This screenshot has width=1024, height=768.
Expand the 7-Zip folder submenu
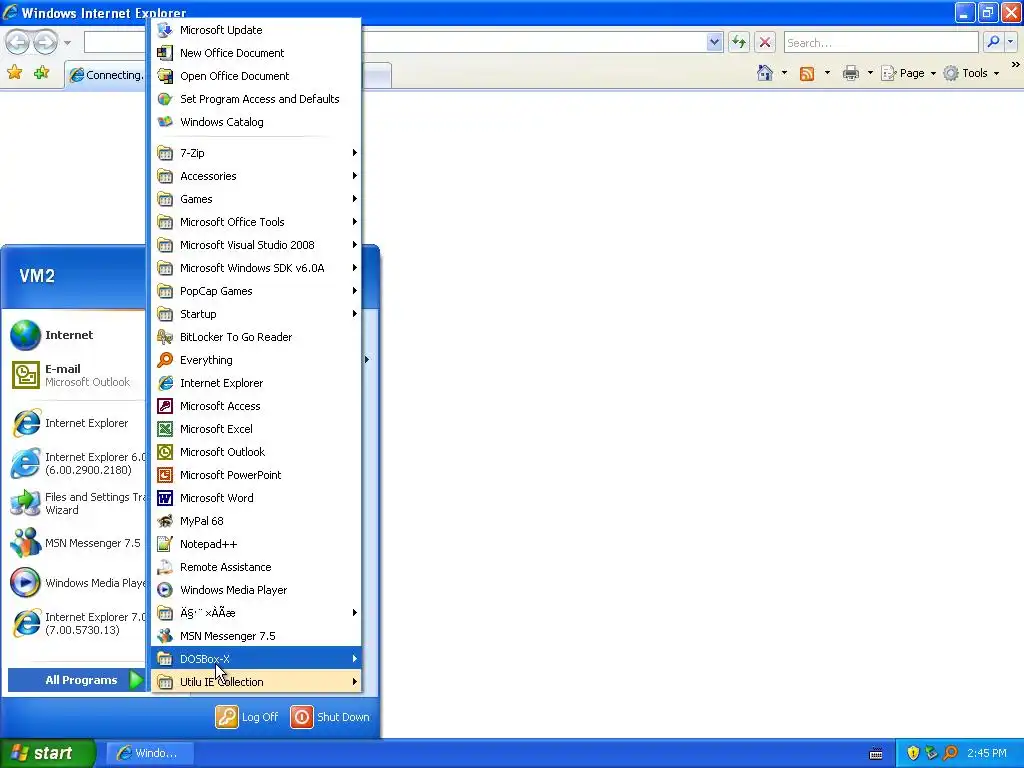[255, 153]
